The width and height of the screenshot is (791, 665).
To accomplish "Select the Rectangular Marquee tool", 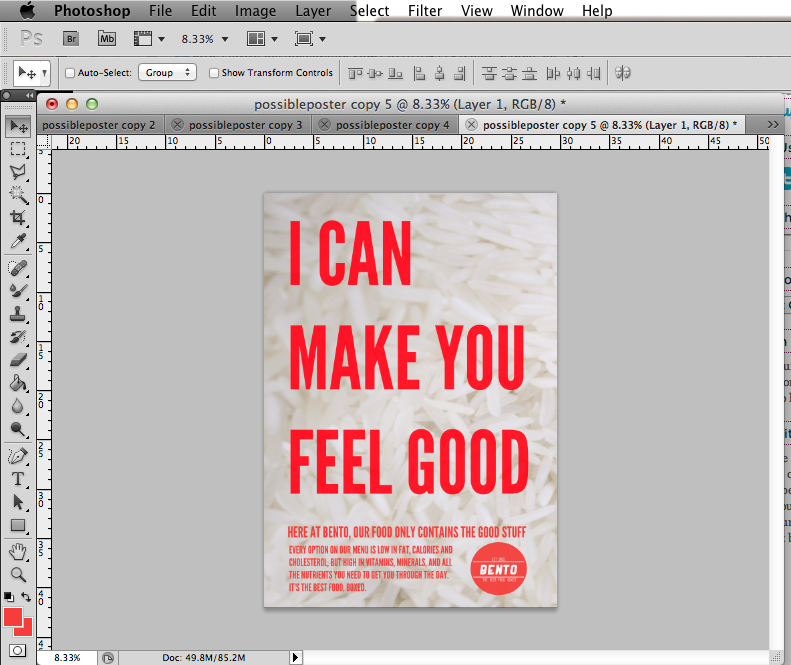I will [x=18, y=149].
